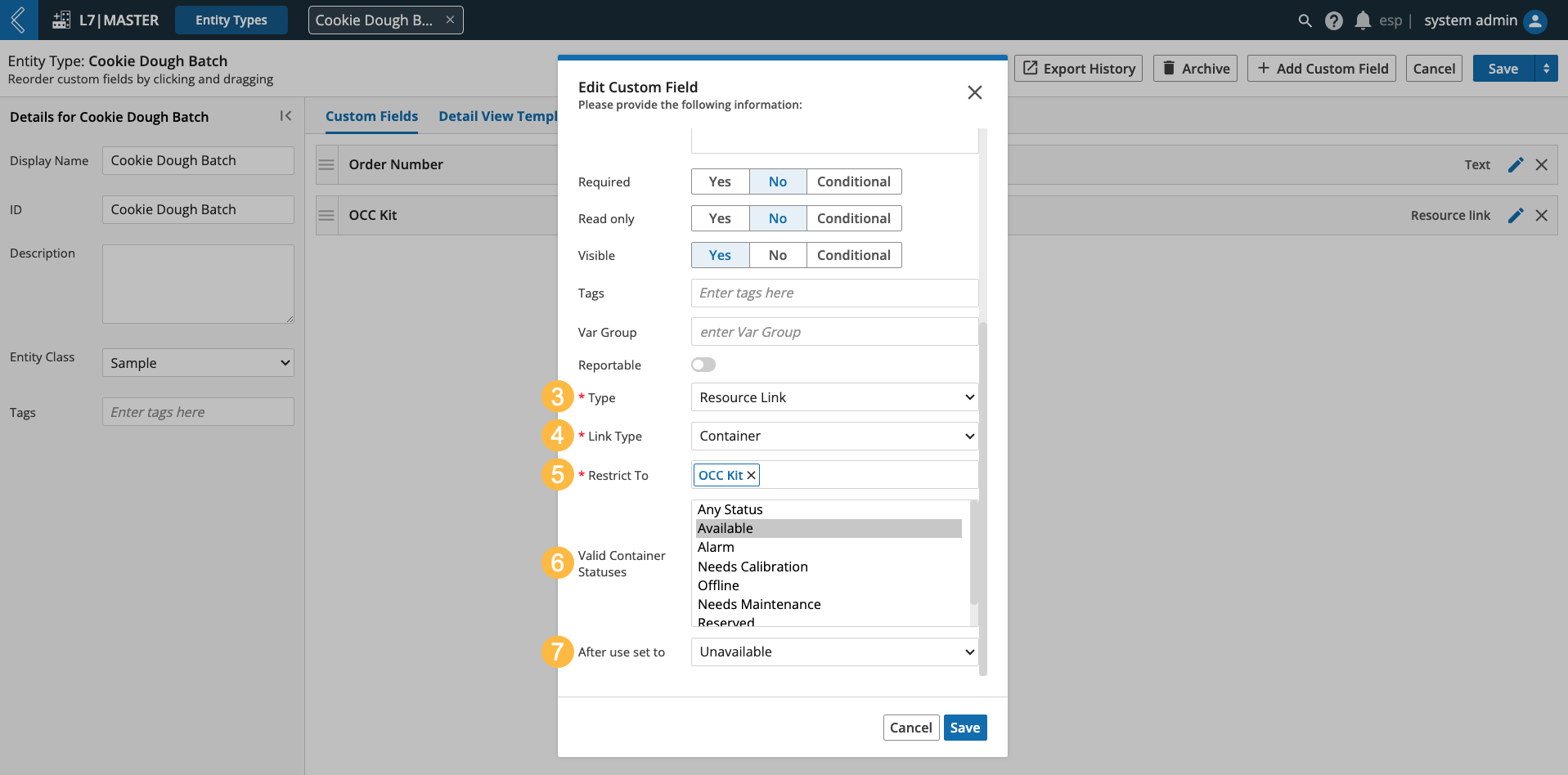Edit the Order Number field with pencil icon
This screenshot has width=1568, height=775.
click(x=1516, y=164)
